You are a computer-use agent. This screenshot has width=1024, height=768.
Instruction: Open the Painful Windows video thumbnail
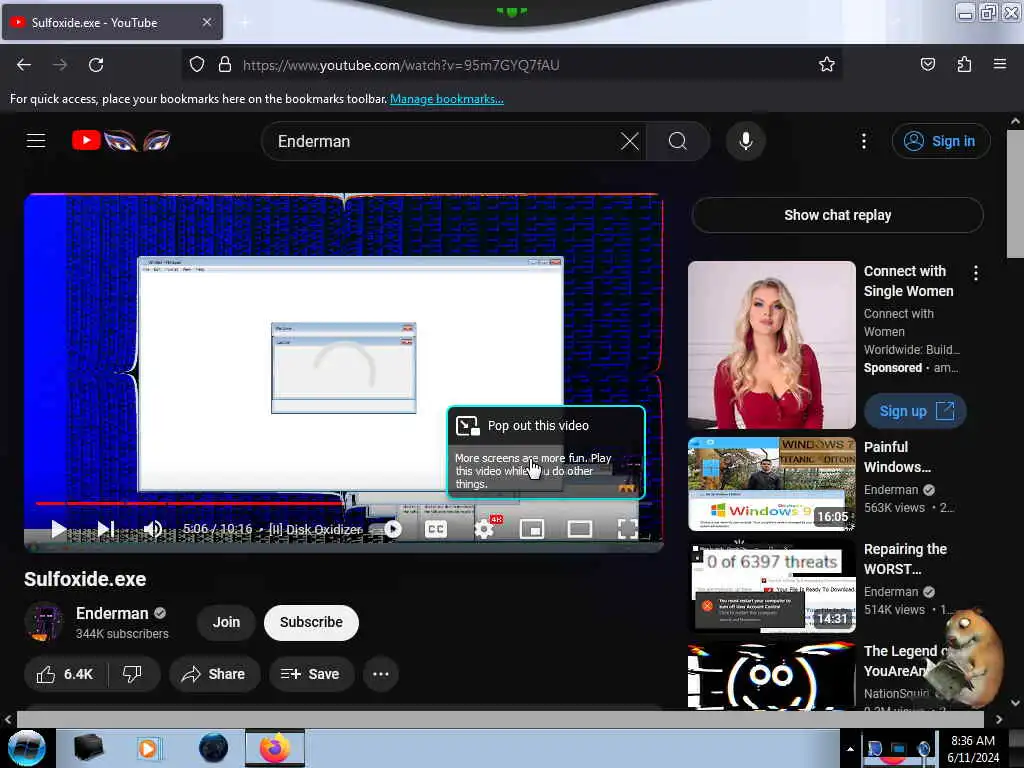[x=771, y=484]
